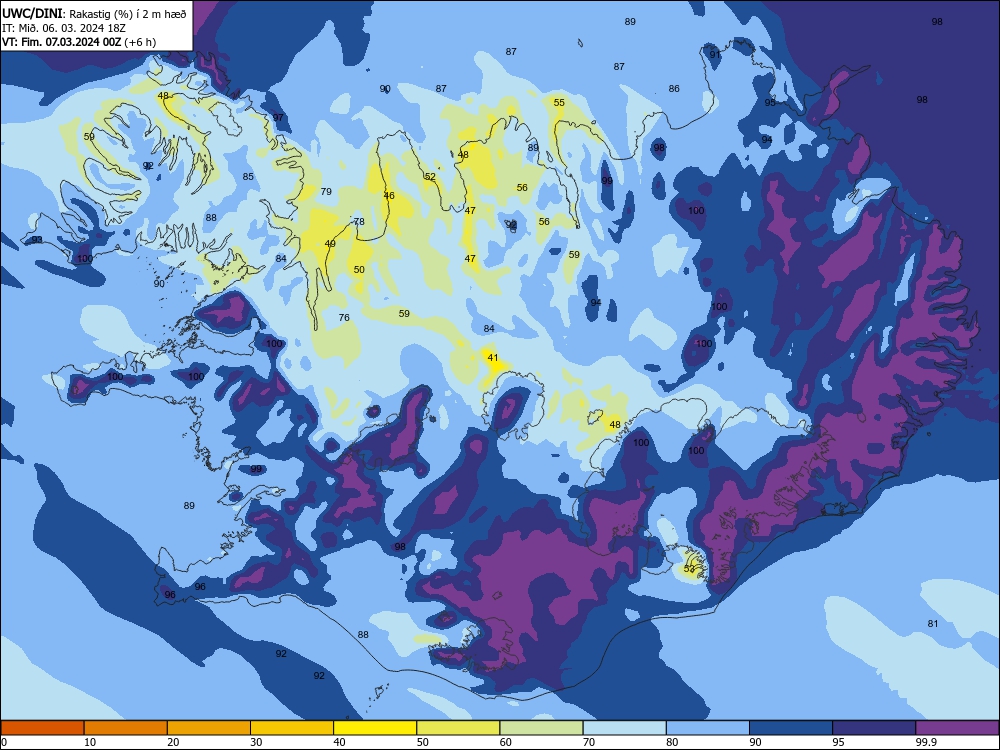
Task: Select the 90–95 medium blue legend swatch
Action: point(791,728)
